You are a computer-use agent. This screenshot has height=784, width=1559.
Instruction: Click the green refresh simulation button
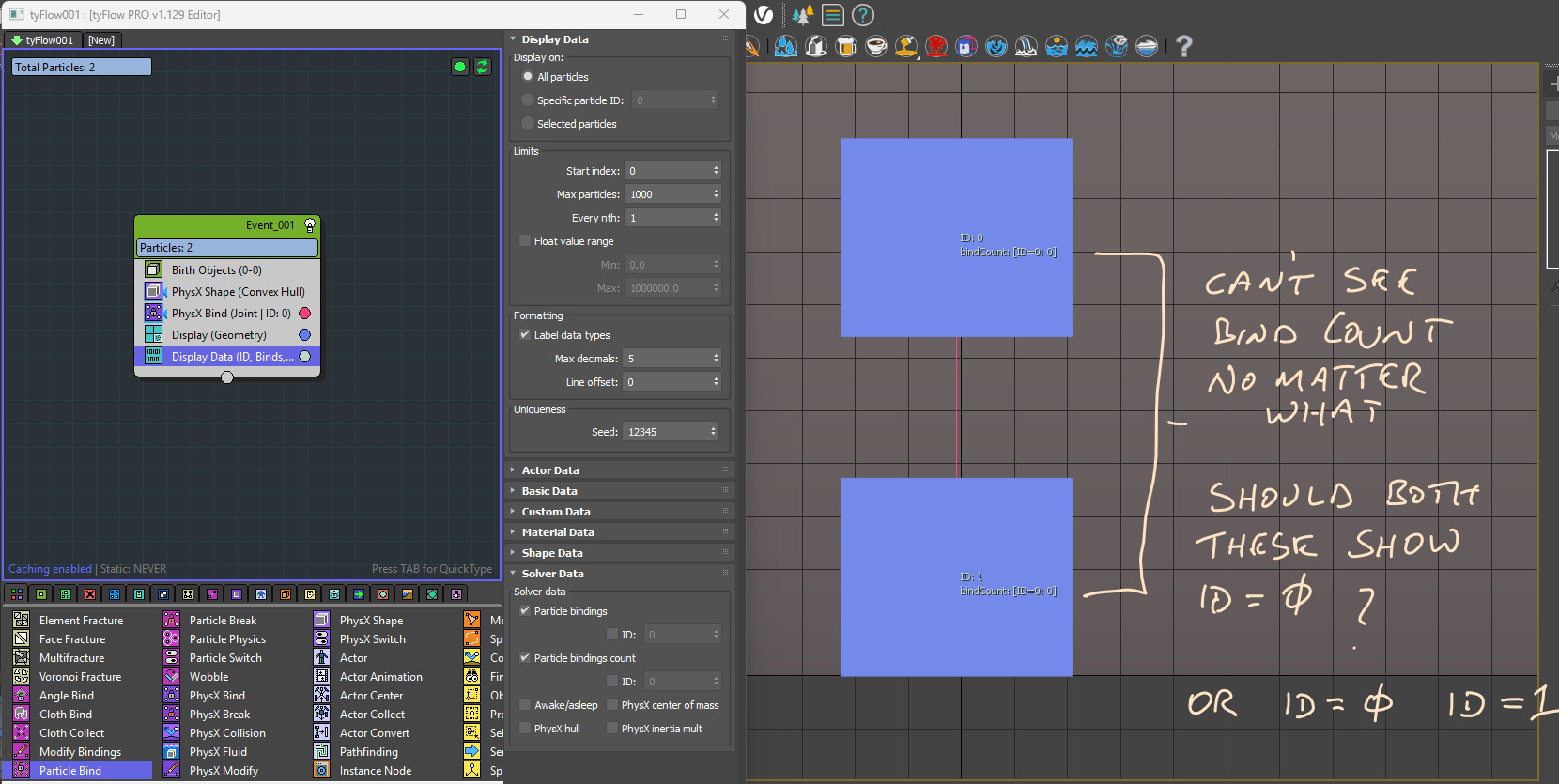pyautogui.click(x=483, y=67)
